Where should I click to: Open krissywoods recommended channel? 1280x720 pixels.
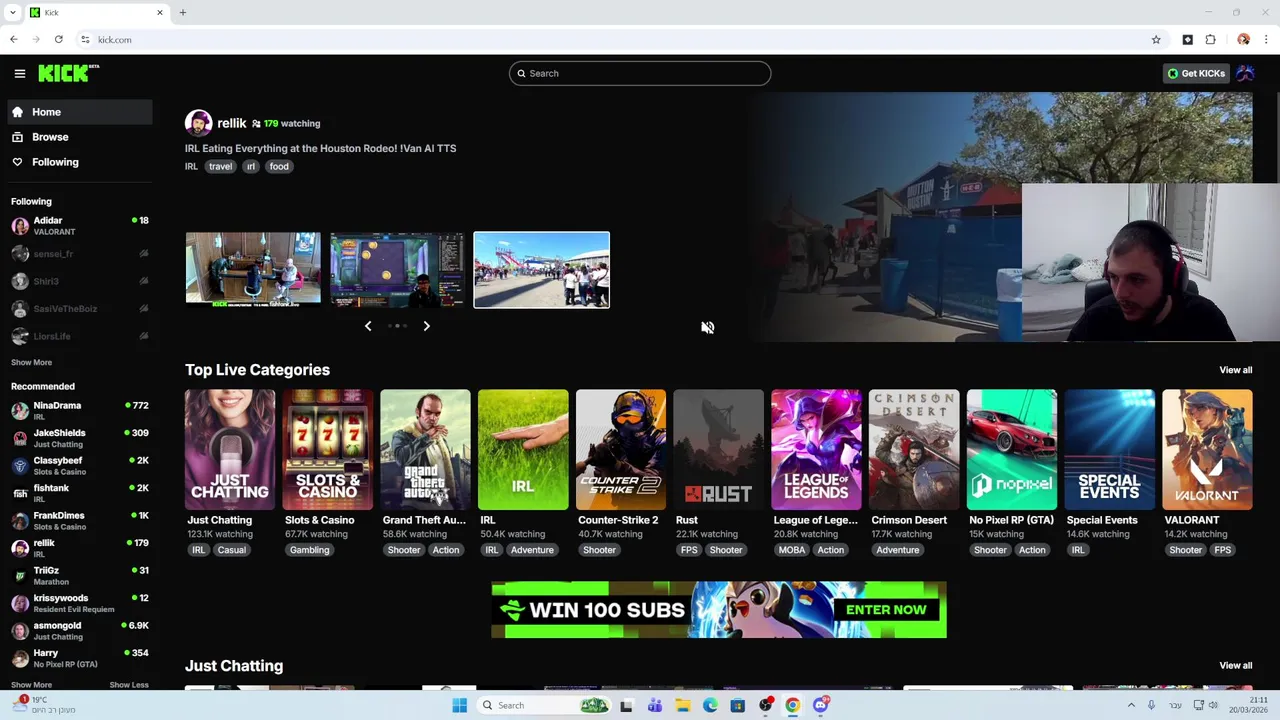pos(80,603)
